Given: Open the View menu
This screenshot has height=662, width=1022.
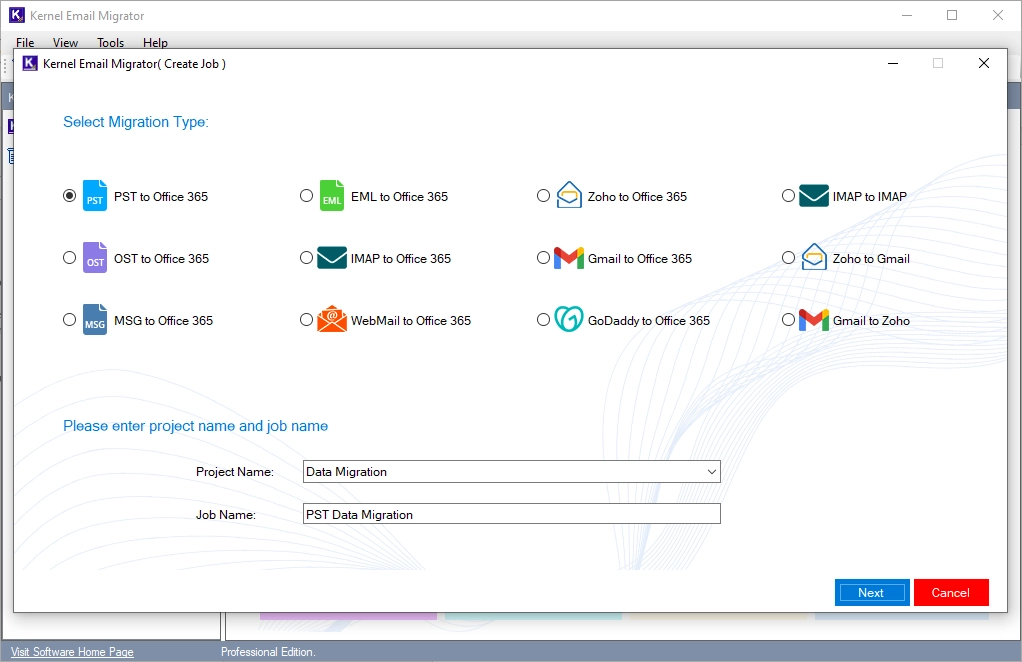Looking at the screenshot, I should 65,42.
